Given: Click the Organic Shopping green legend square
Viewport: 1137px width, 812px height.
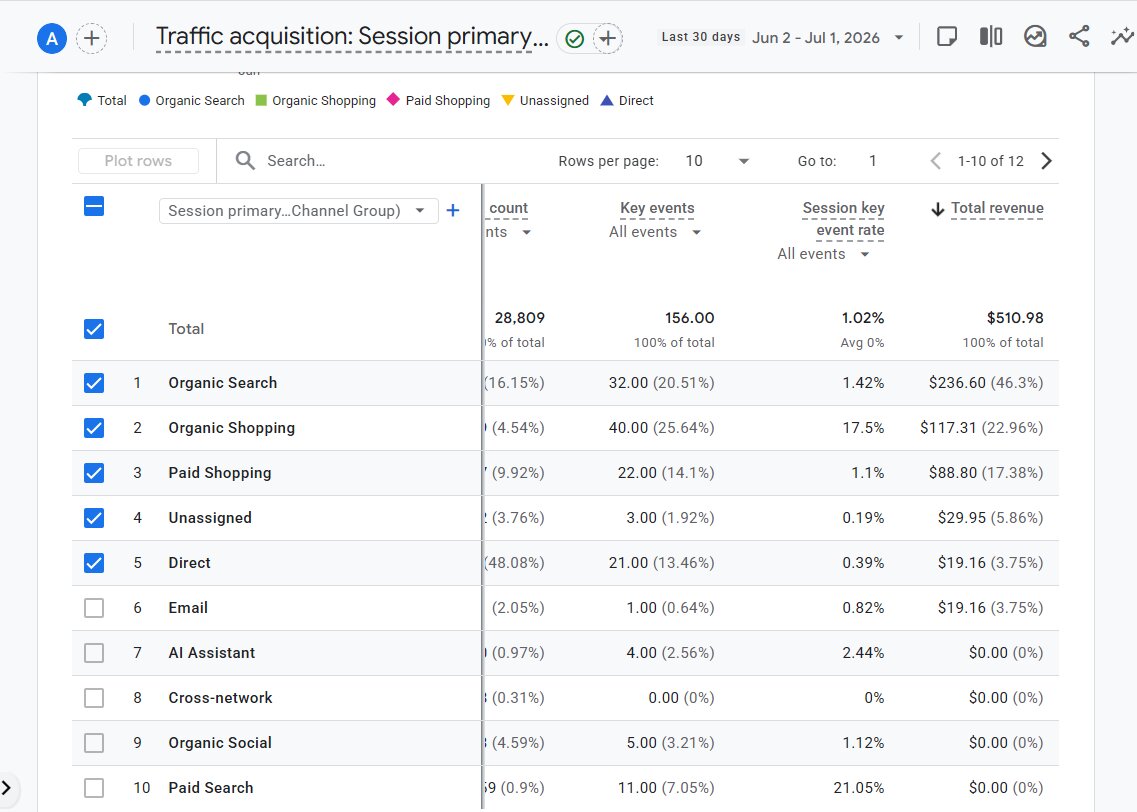Looking at the screenshot, I should pyautogui.click(x=261, y=100).
